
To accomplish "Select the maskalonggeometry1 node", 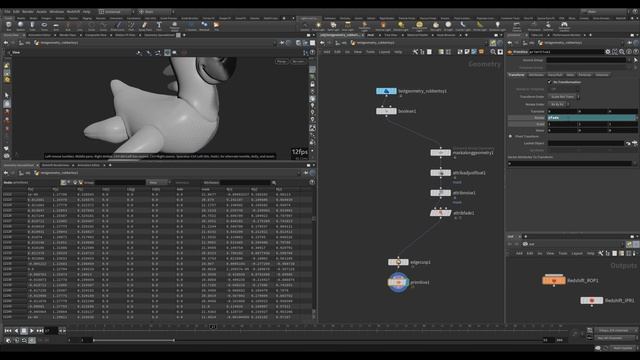I will click(440, 153).
